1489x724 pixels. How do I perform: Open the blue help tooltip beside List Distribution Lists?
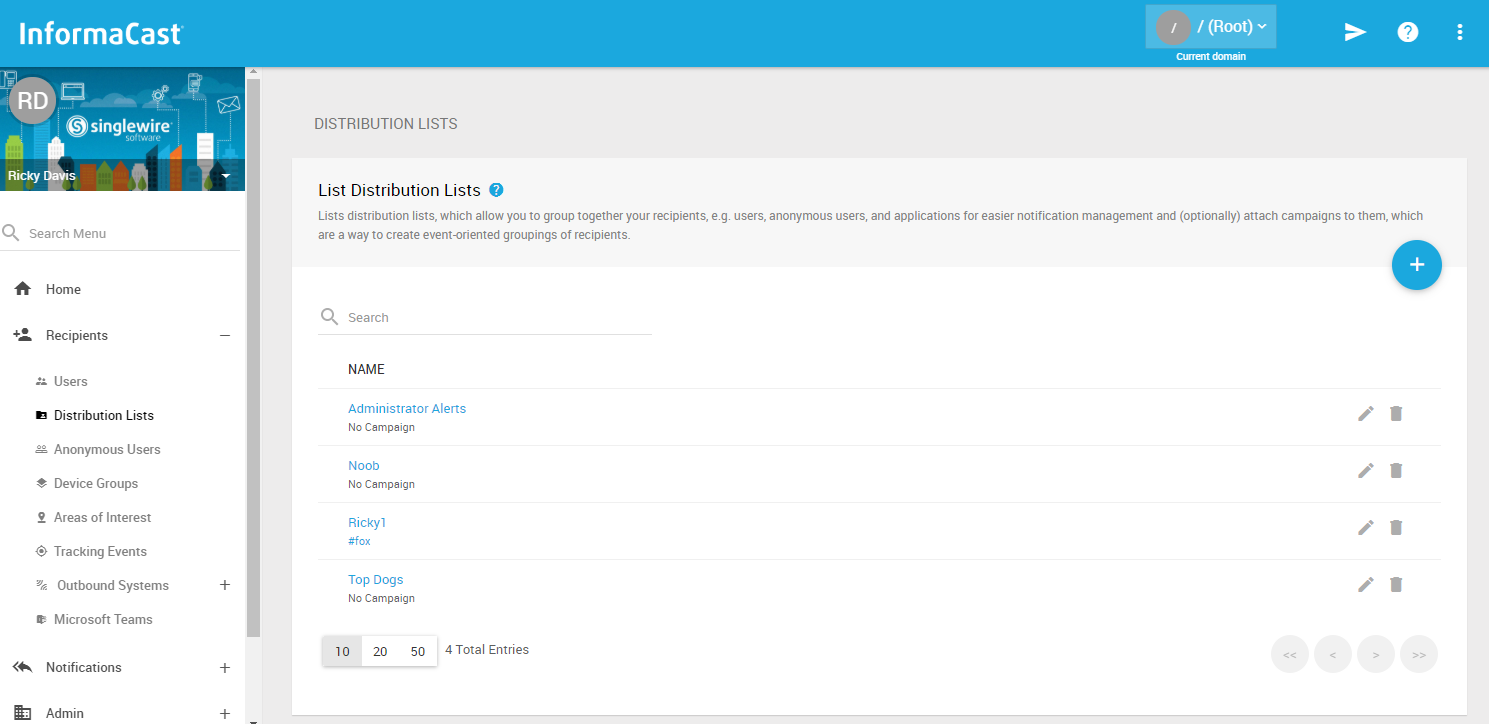pyautogui.click(x=497, y=189)
